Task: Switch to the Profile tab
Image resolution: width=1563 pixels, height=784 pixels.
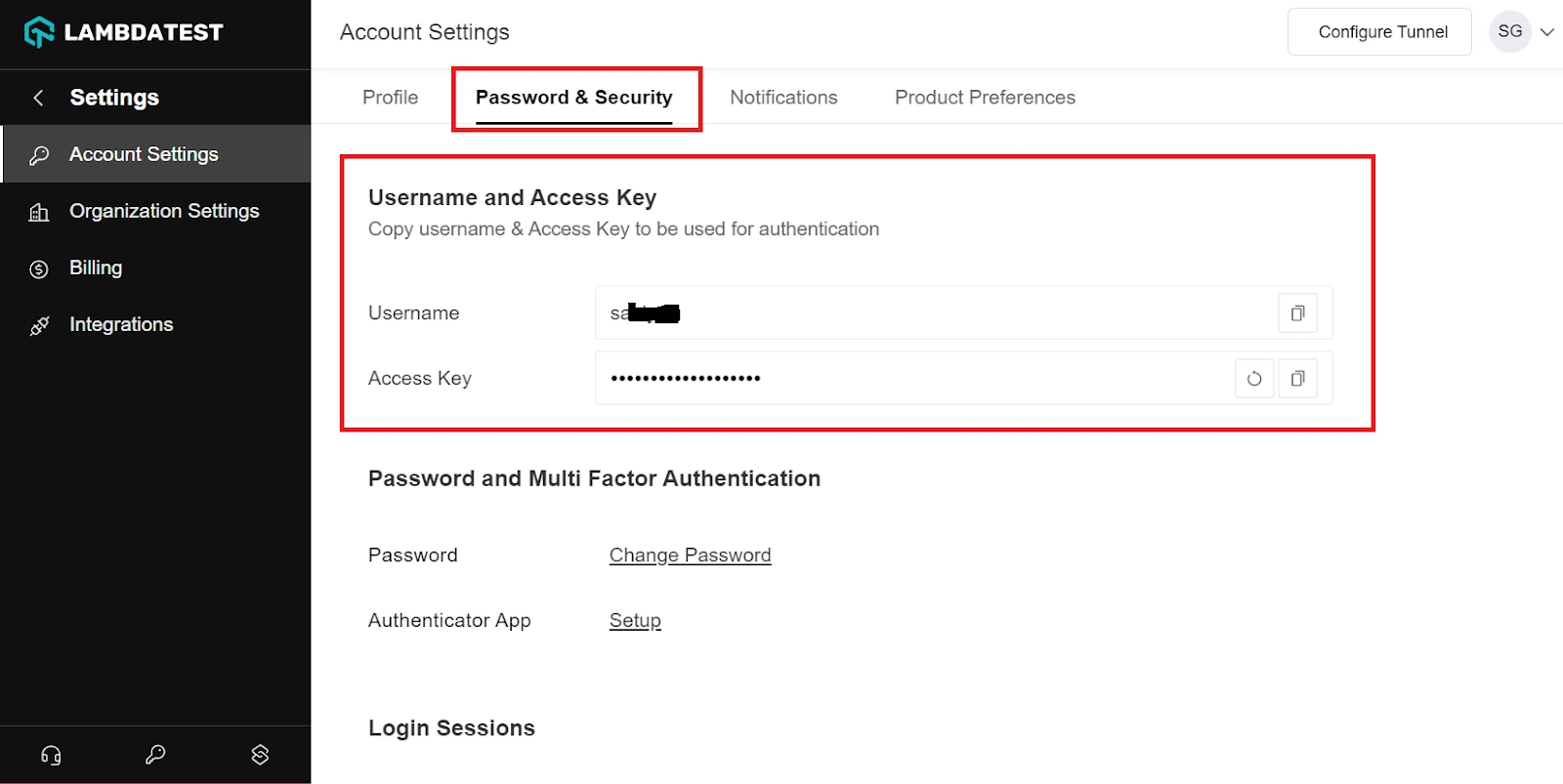Action: click(x=390, y=98)
